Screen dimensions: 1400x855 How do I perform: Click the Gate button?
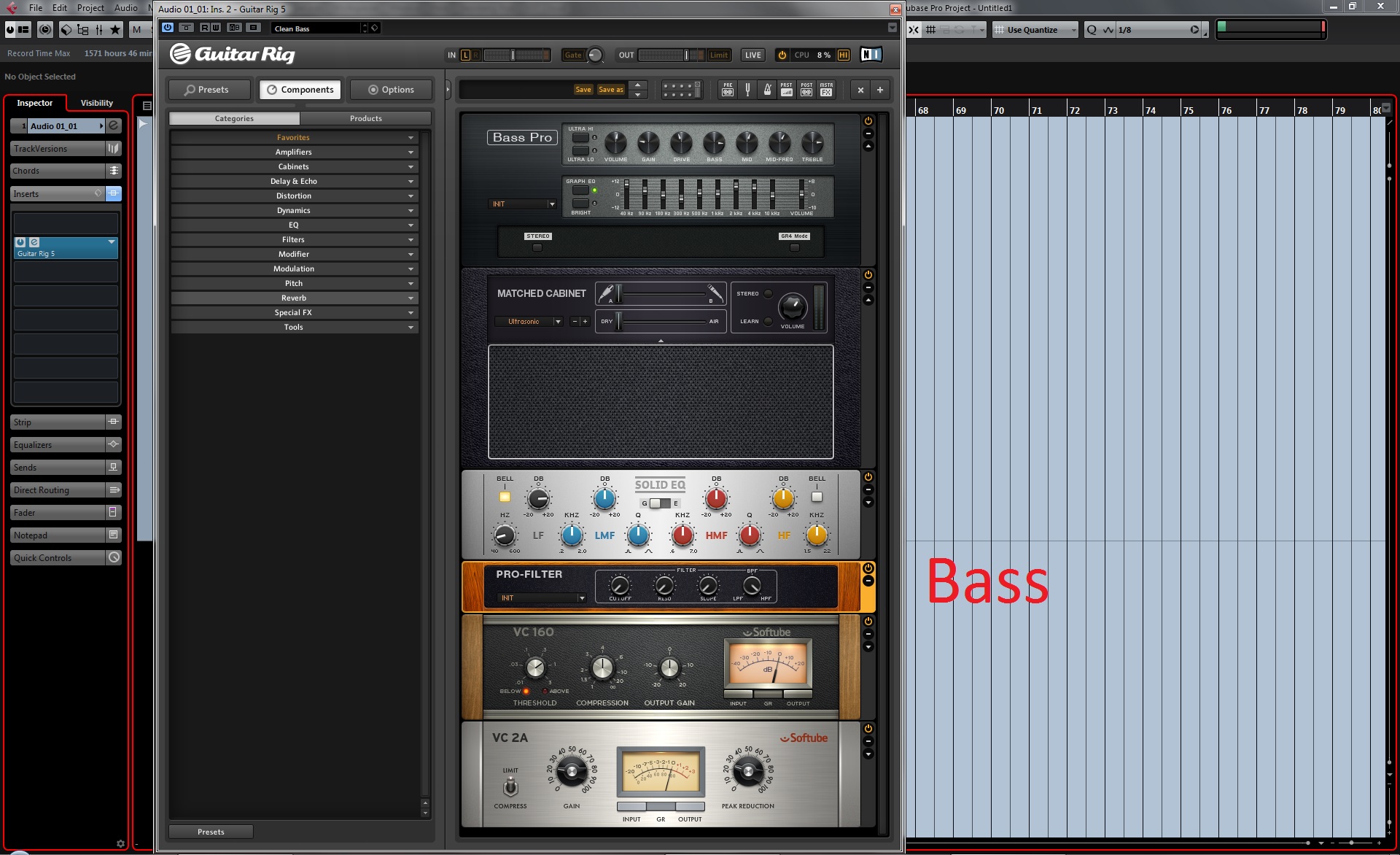[x=573, y=55]
